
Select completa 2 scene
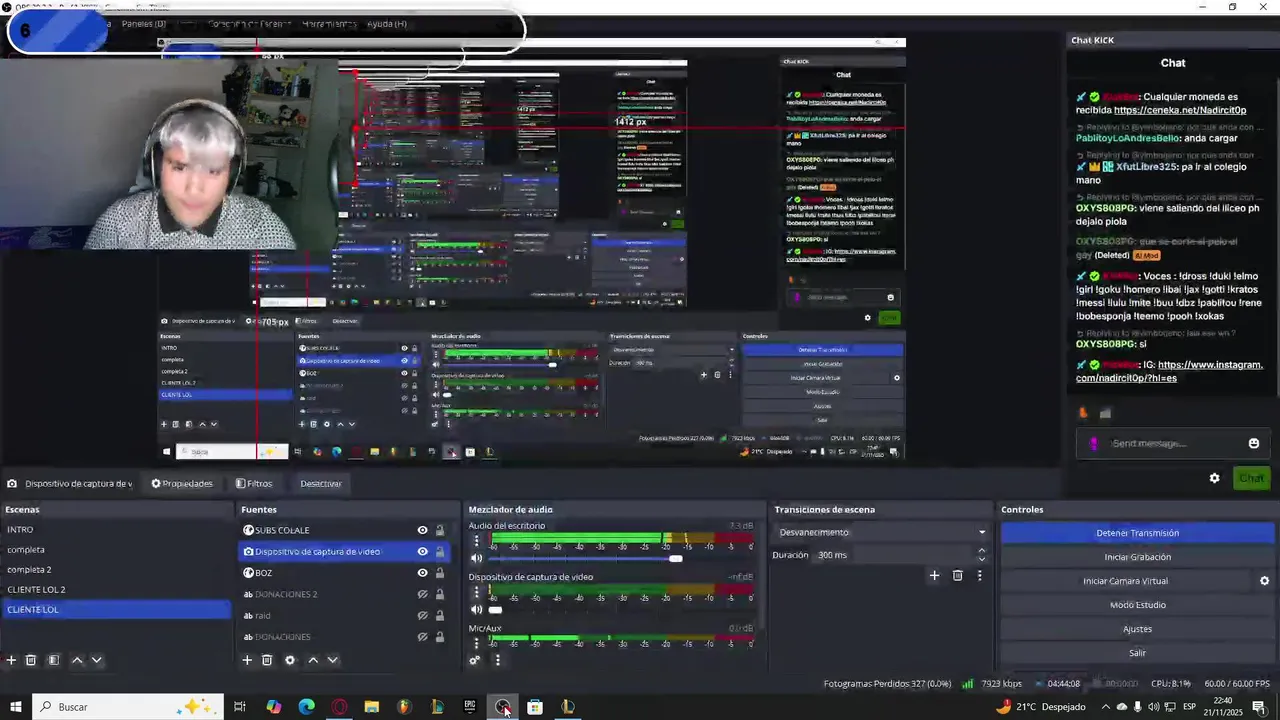tap(116, 570)
